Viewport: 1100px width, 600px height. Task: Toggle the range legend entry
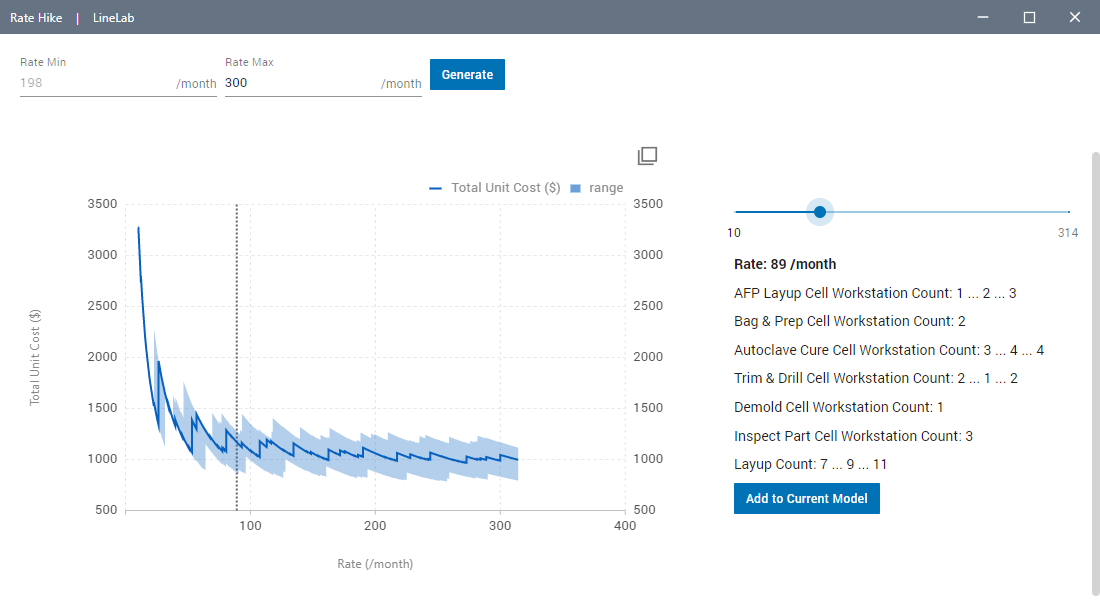(597, 188)
